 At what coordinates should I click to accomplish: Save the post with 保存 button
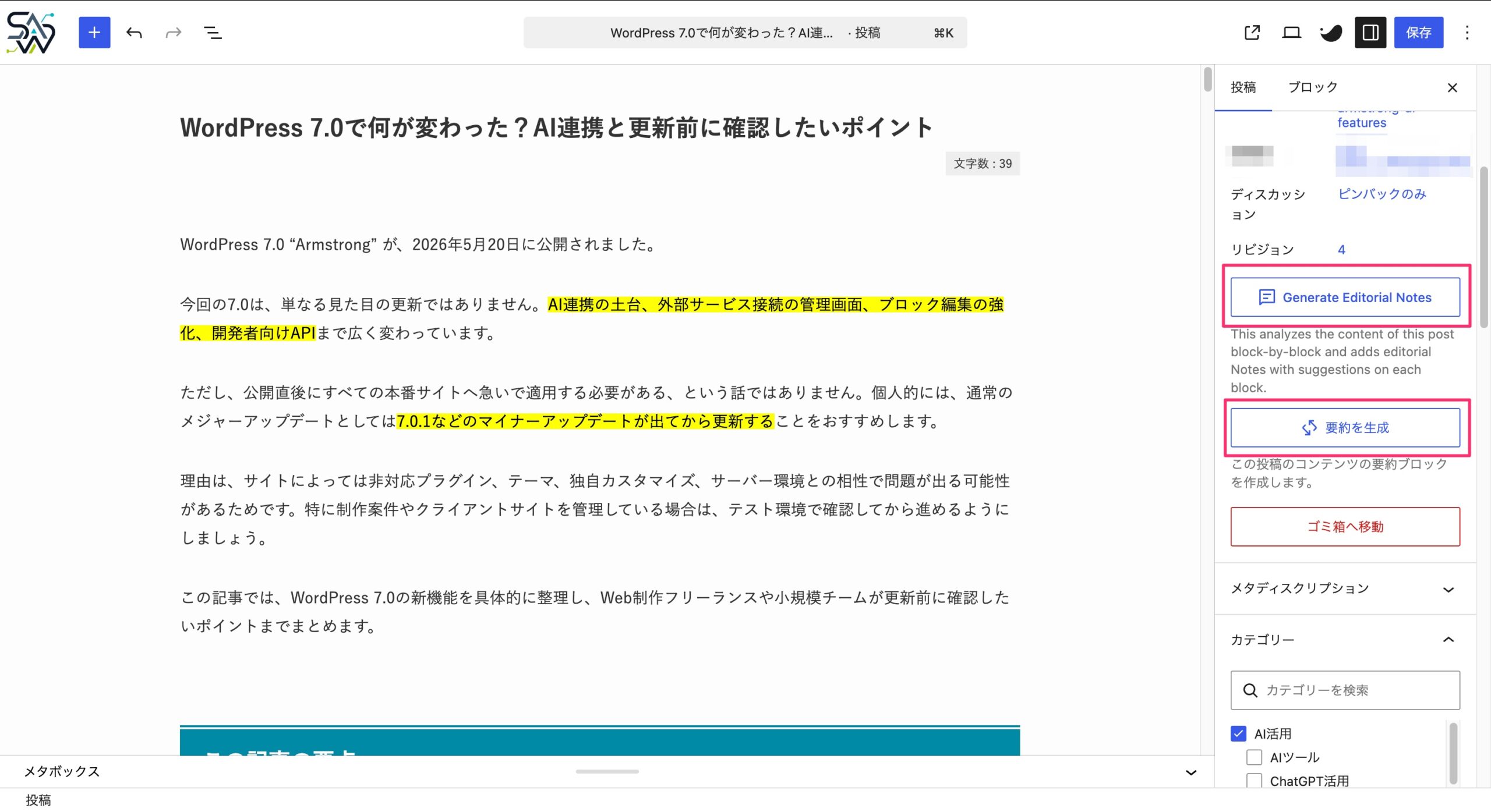click(x=1419, y=33)
